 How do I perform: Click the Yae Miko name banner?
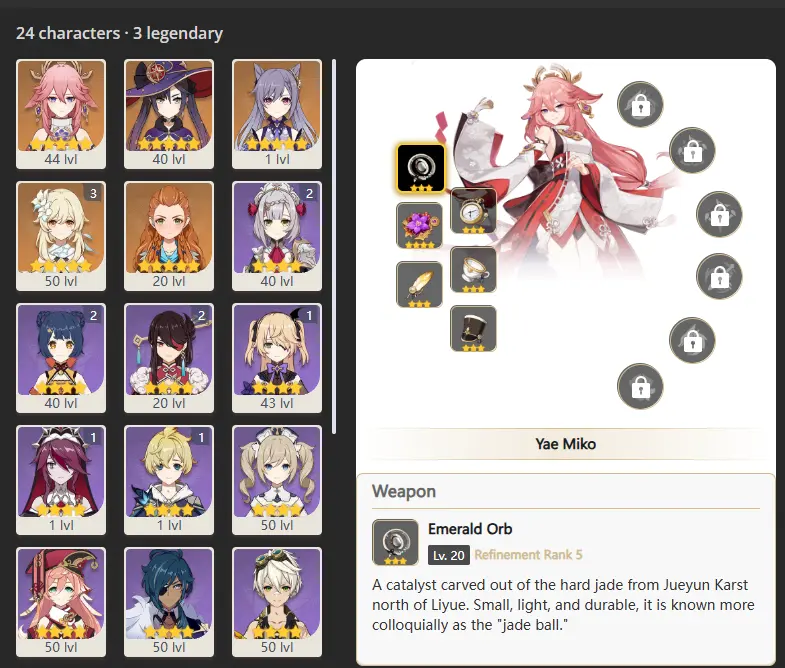(x=566, y=444)
